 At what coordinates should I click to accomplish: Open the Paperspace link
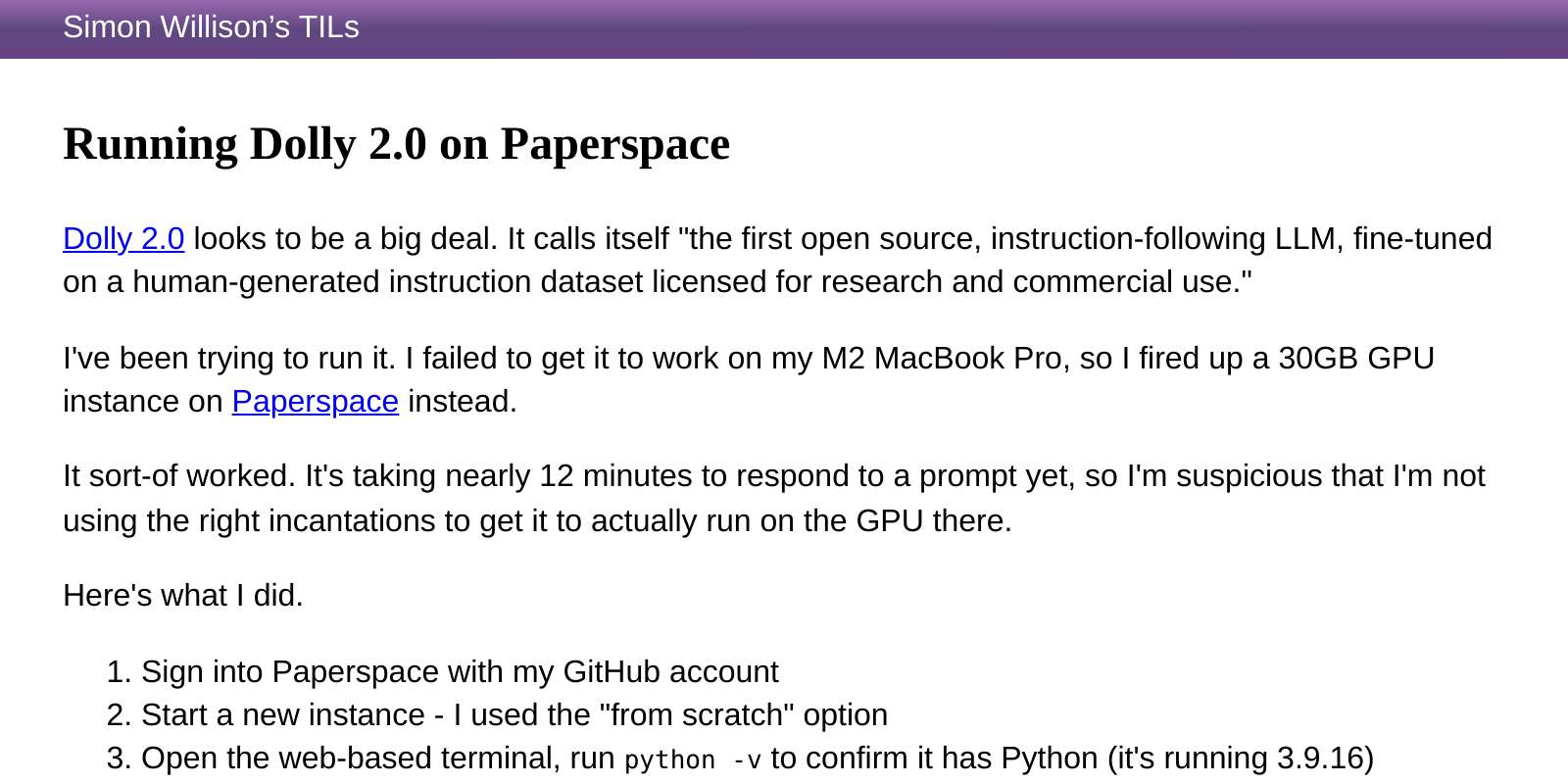(315, 401)
